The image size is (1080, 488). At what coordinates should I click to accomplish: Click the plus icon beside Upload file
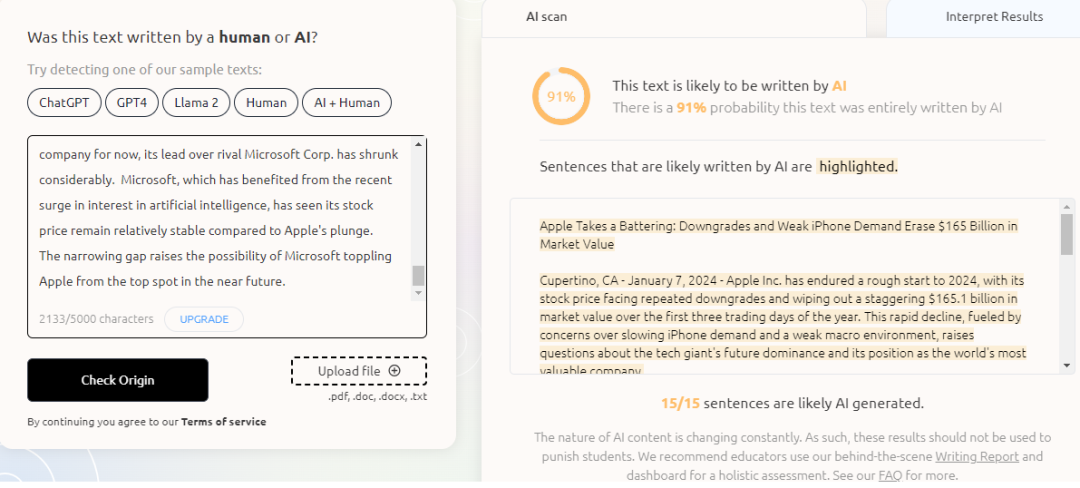pyautogui.click(x=394, y=371)
